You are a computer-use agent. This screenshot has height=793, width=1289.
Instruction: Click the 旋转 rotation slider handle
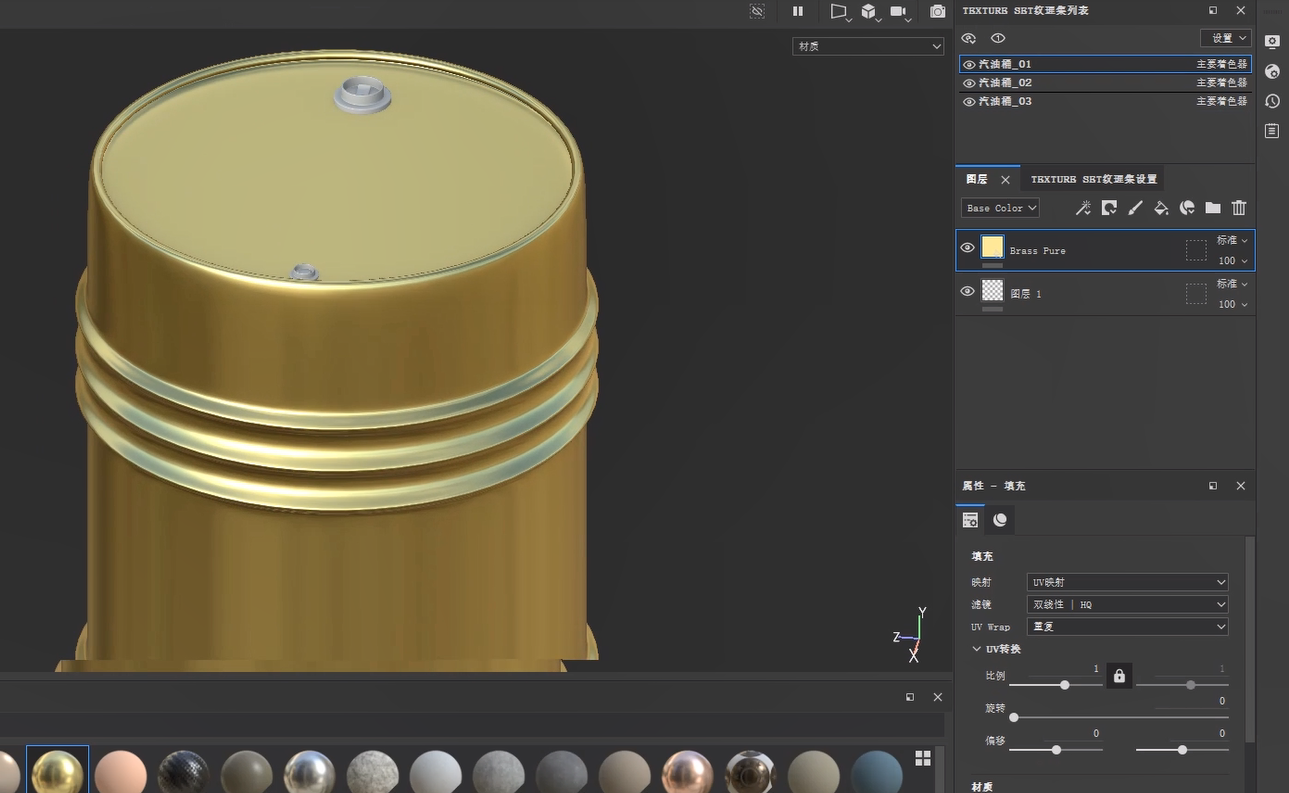click(1014, 717)
